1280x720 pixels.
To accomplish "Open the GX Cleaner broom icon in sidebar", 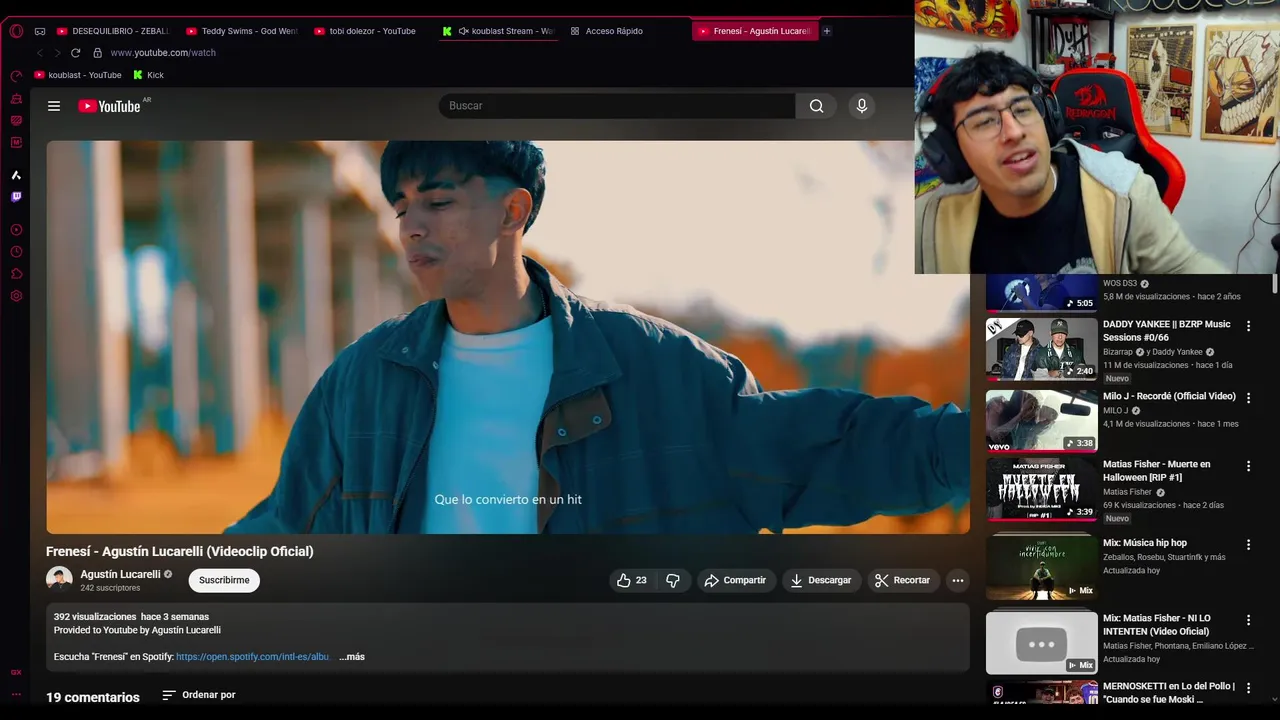I will 16,99.
